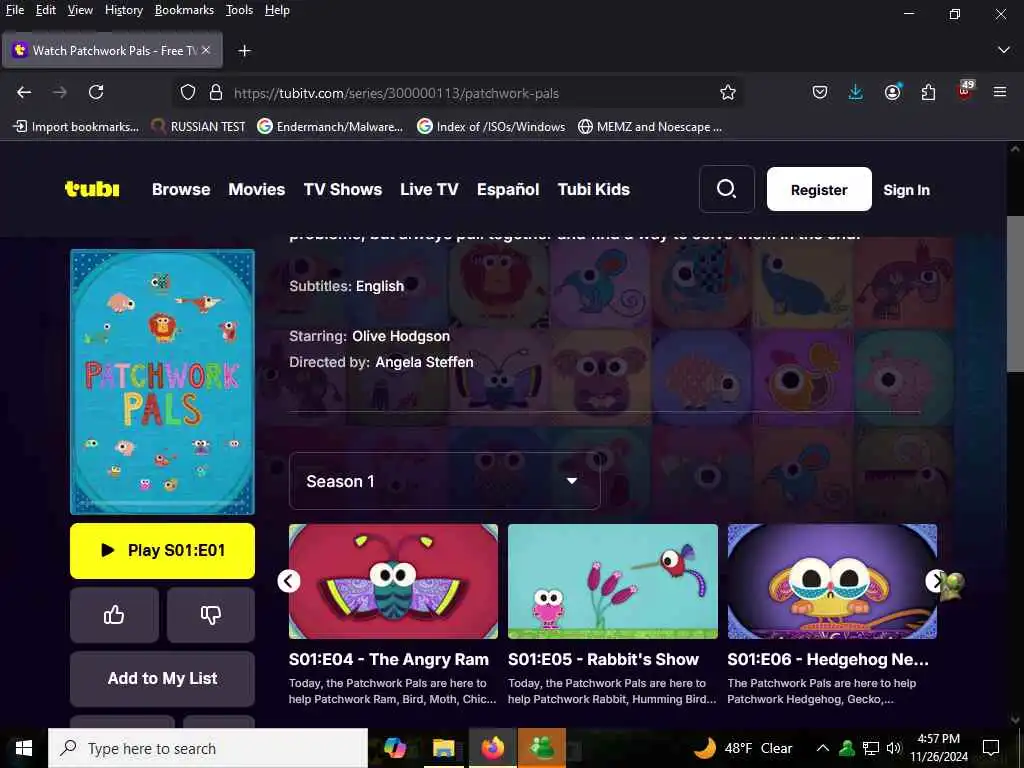1024x768 pixels.
Task: Open the extensions puzzle icon
Action: [928, 93]
